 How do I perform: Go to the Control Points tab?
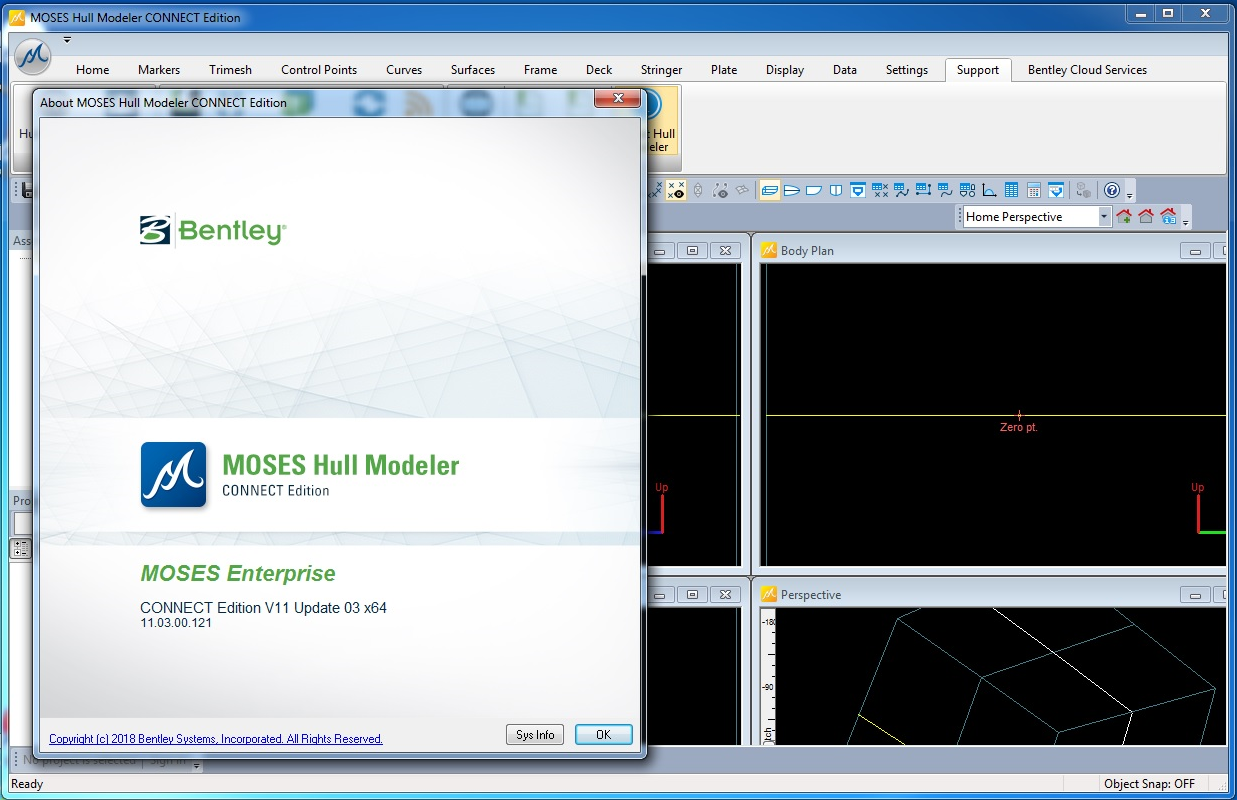point(319,70)
